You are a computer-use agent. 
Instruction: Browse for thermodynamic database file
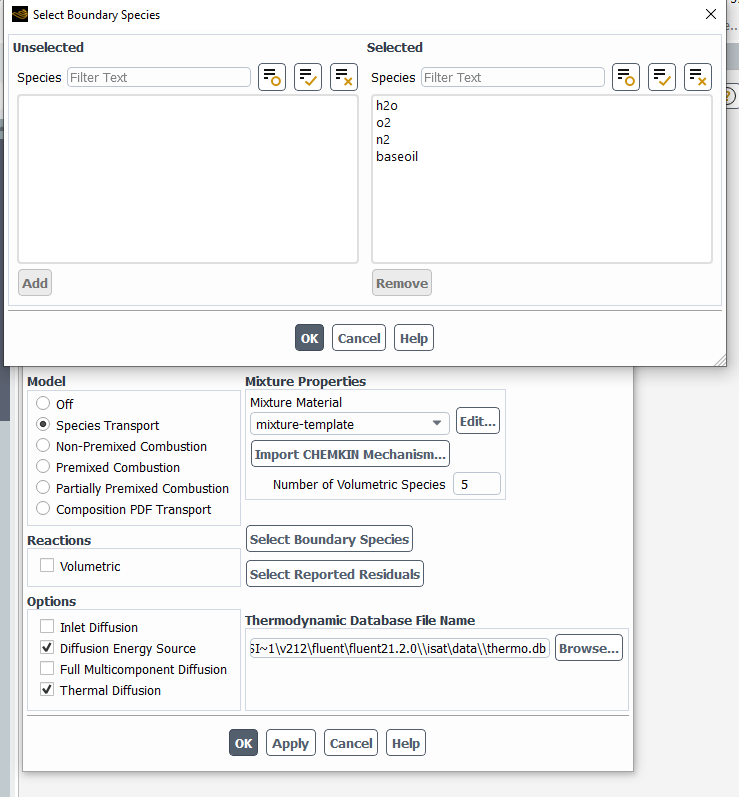click(x=589, y=648)
